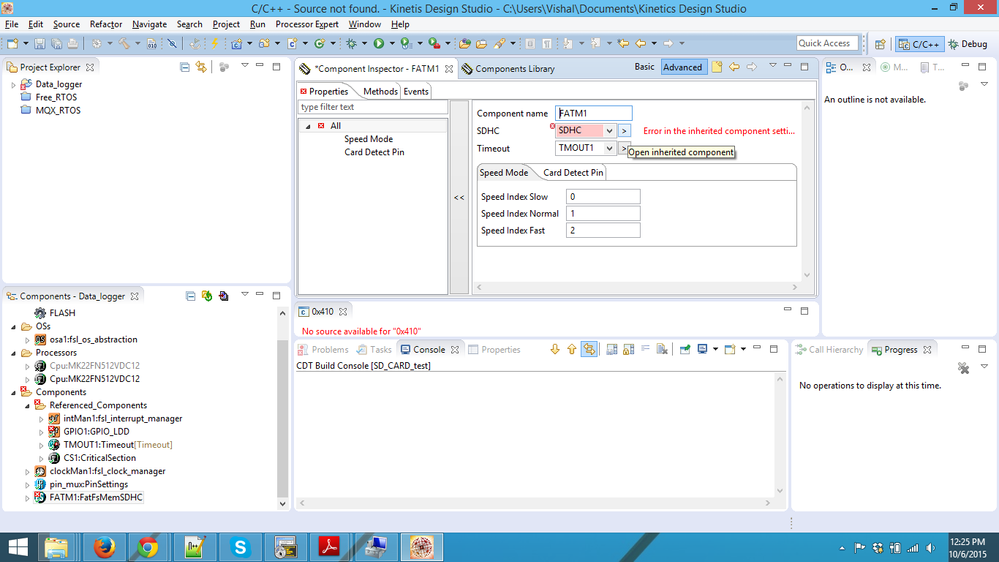Click Collapse All in Components view
The image size is (999, 562).
pyautogui.click(x=190, y=296)
